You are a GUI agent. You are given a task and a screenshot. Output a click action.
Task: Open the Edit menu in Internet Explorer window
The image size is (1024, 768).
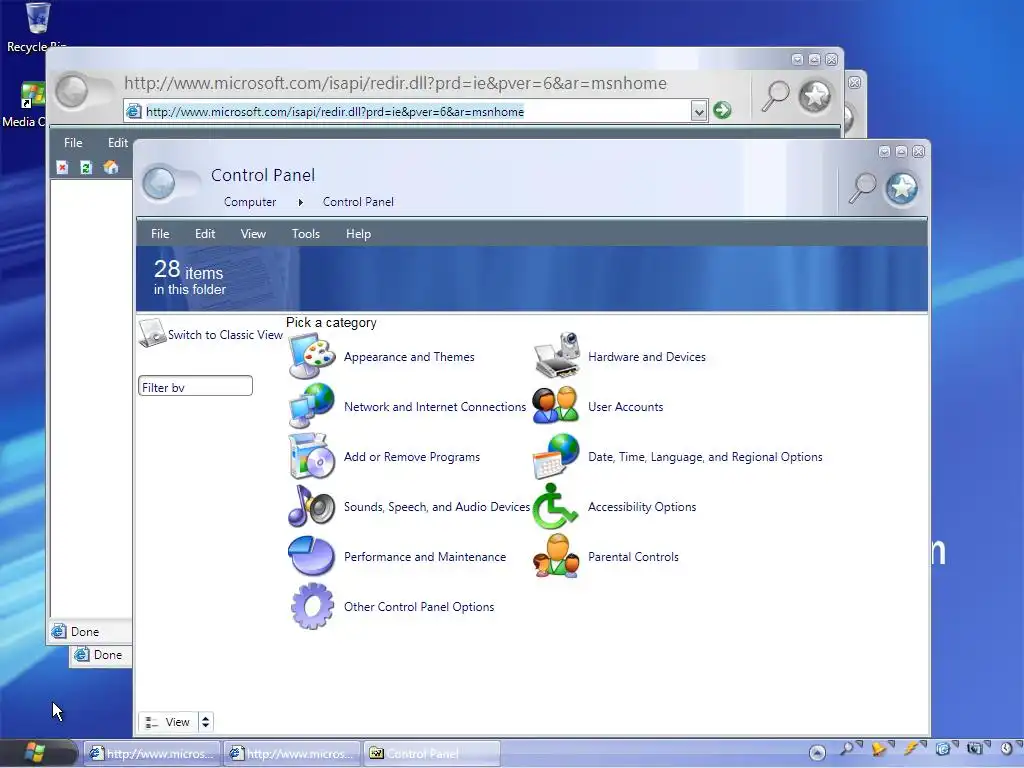(x=118, y=142)
